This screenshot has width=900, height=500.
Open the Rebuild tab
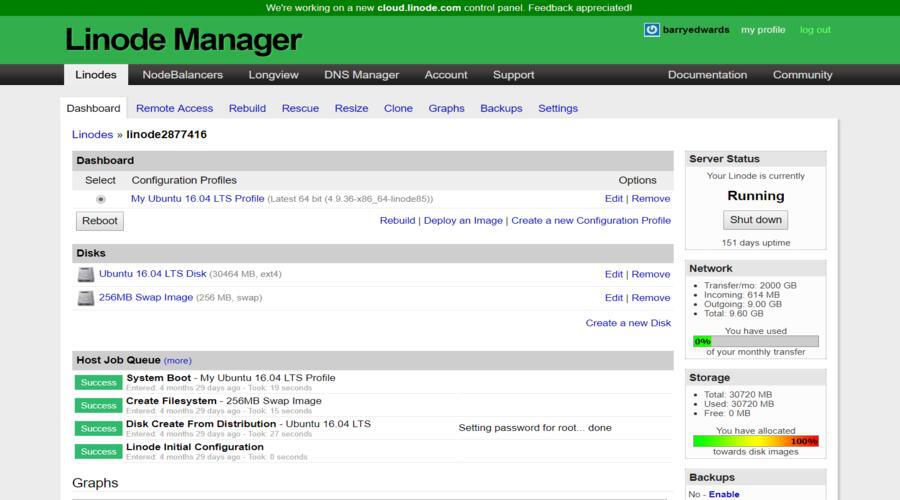coord(247,108)
